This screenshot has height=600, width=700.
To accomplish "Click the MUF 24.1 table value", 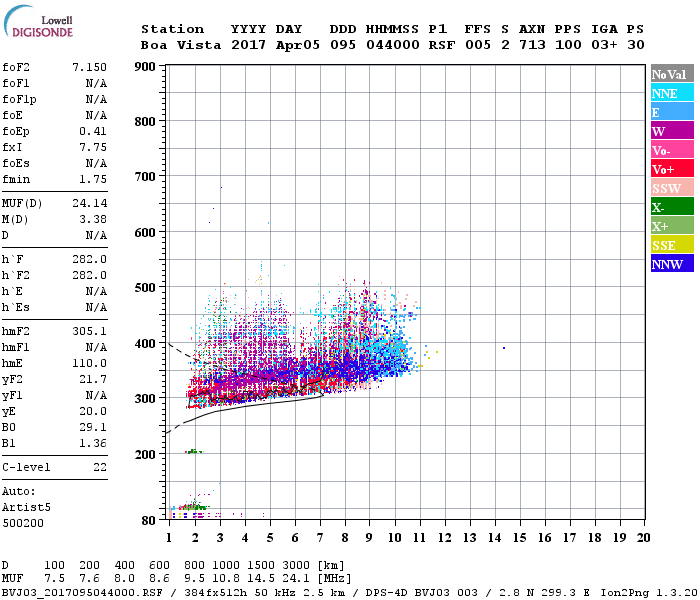I will point(296,579).
